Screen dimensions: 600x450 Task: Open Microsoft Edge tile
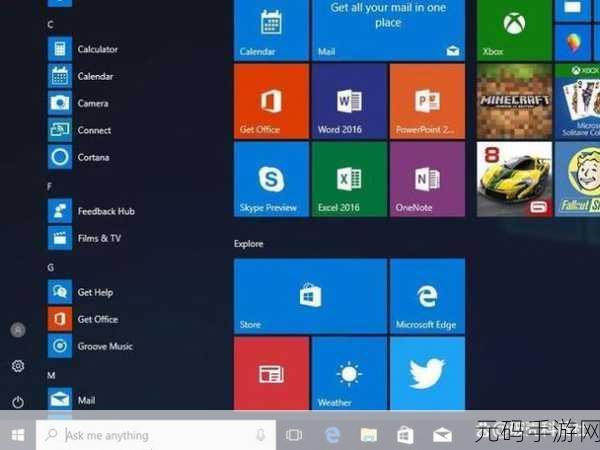pos(427,296)
